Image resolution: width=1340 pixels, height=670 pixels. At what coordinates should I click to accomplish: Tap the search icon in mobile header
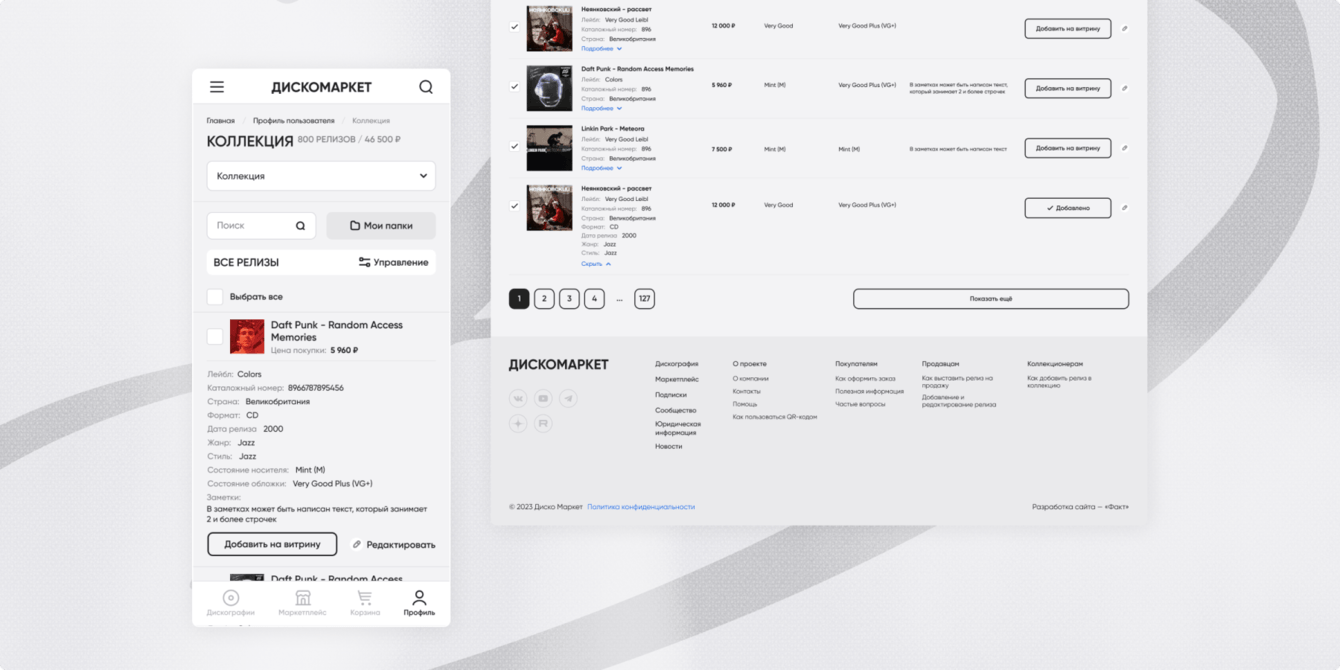click(x=426, y=87)
